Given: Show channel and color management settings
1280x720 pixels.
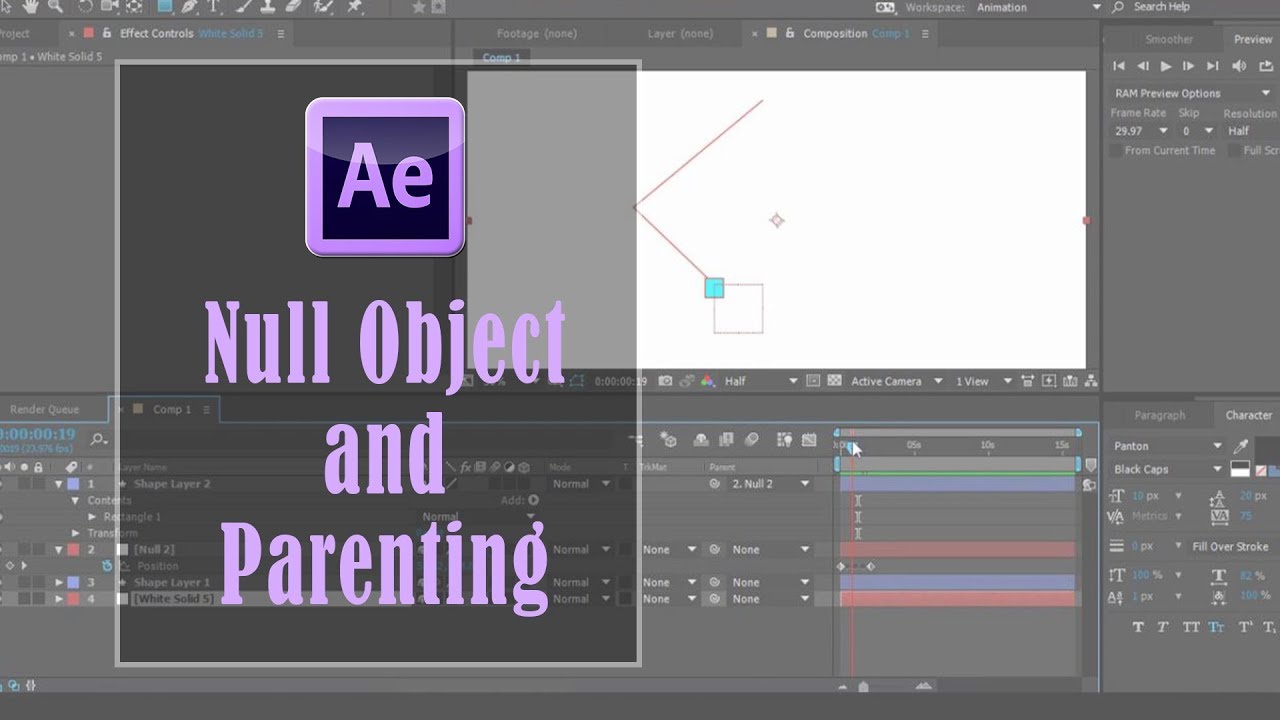Looking at the screenshot, I should tap(708, 381).
